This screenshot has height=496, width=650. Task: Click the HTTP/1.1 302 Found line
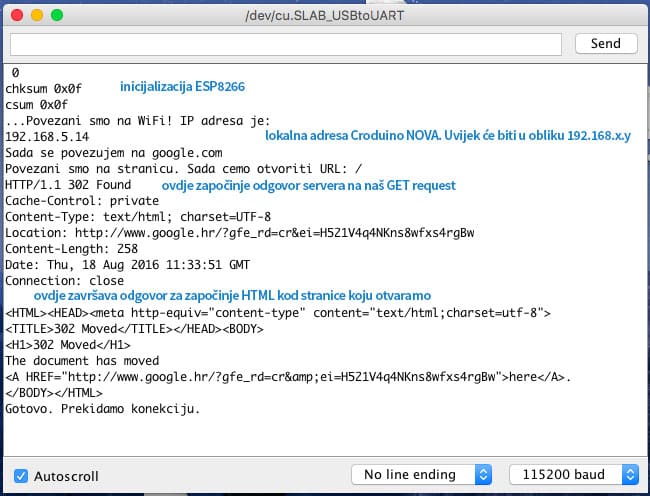[x=67, y=185]
